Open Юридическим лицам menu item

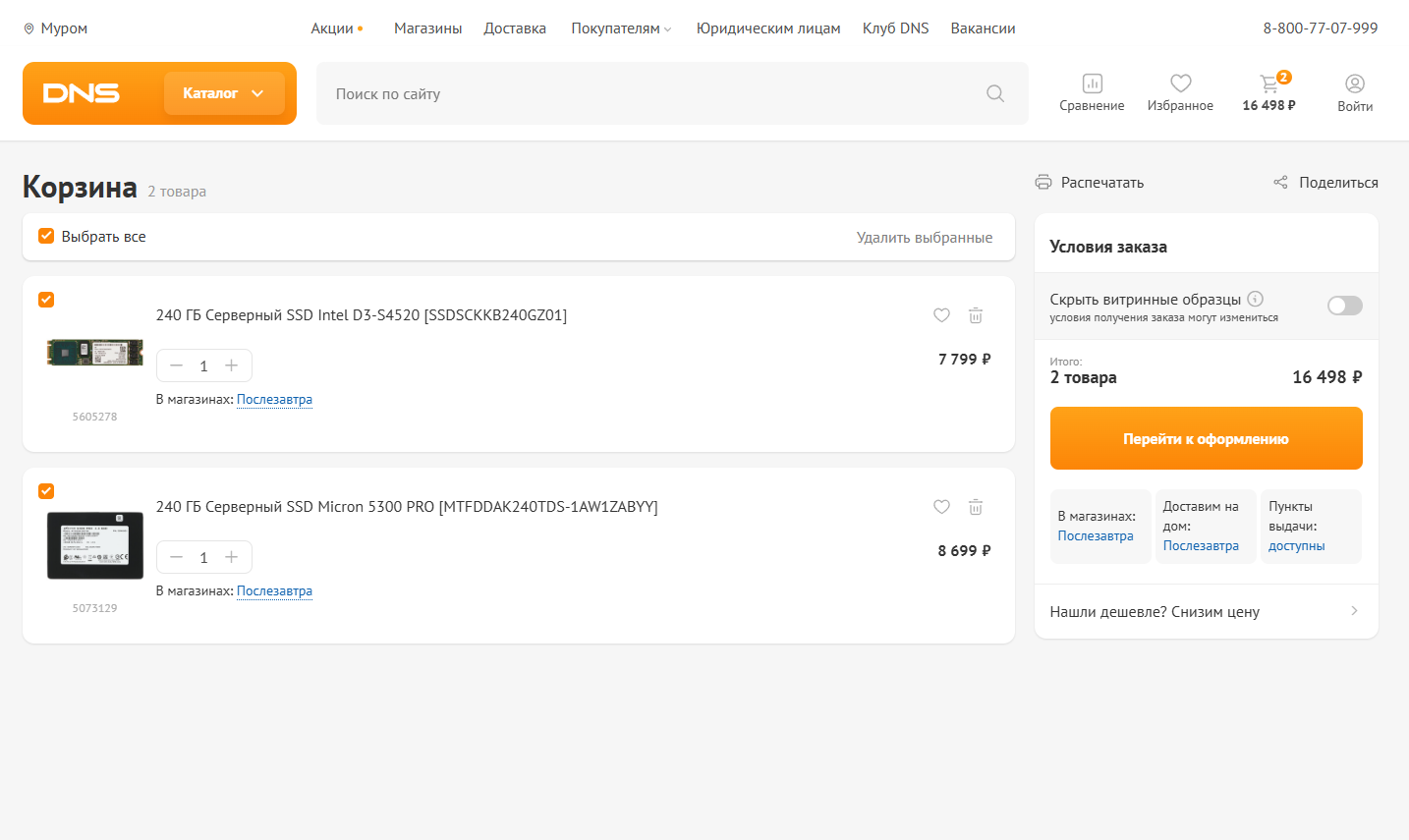768,28
